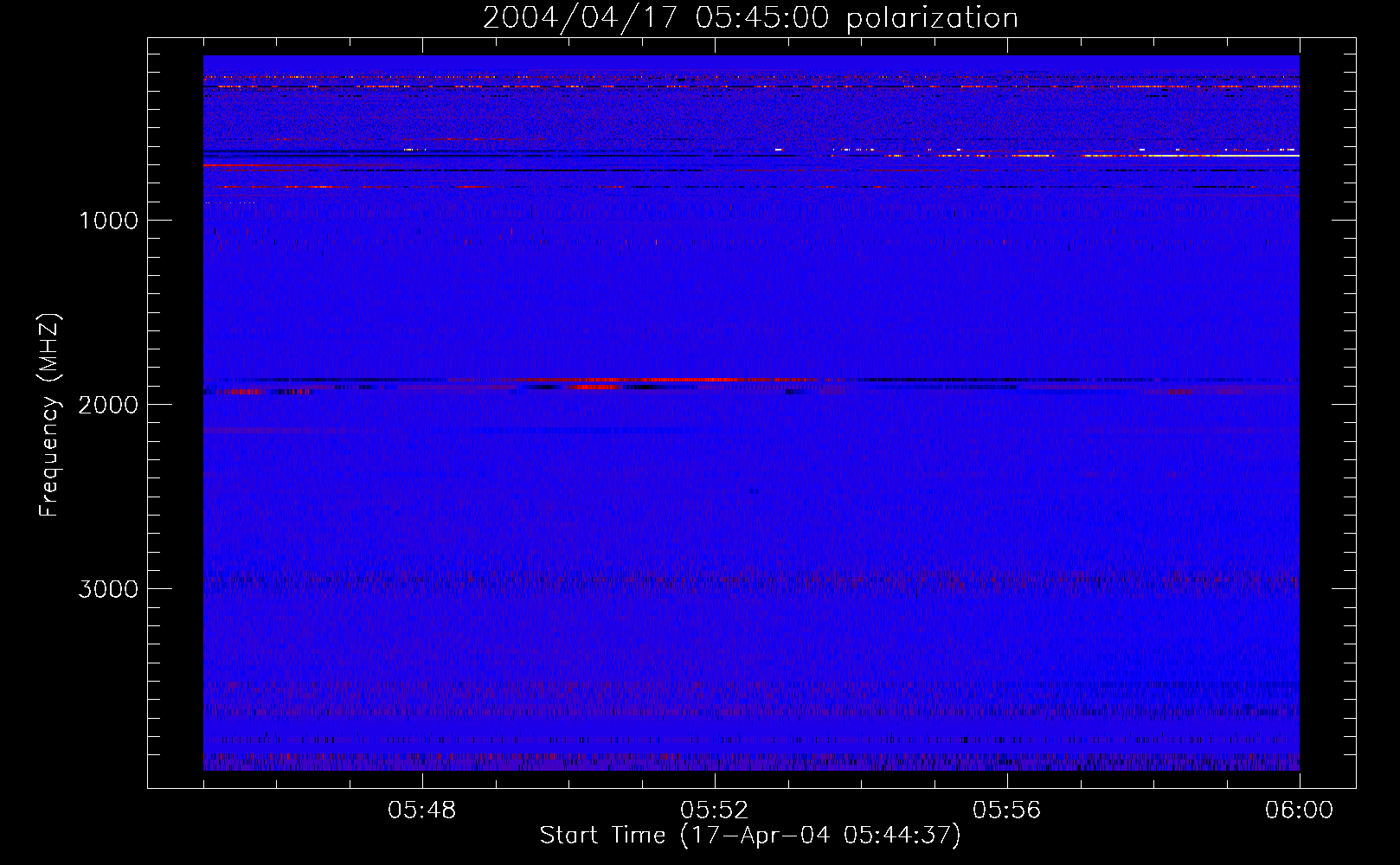Click the "05:56" time tick label
The height and width of the screenshot is (865, 1400).
(x=1007, y=811)
